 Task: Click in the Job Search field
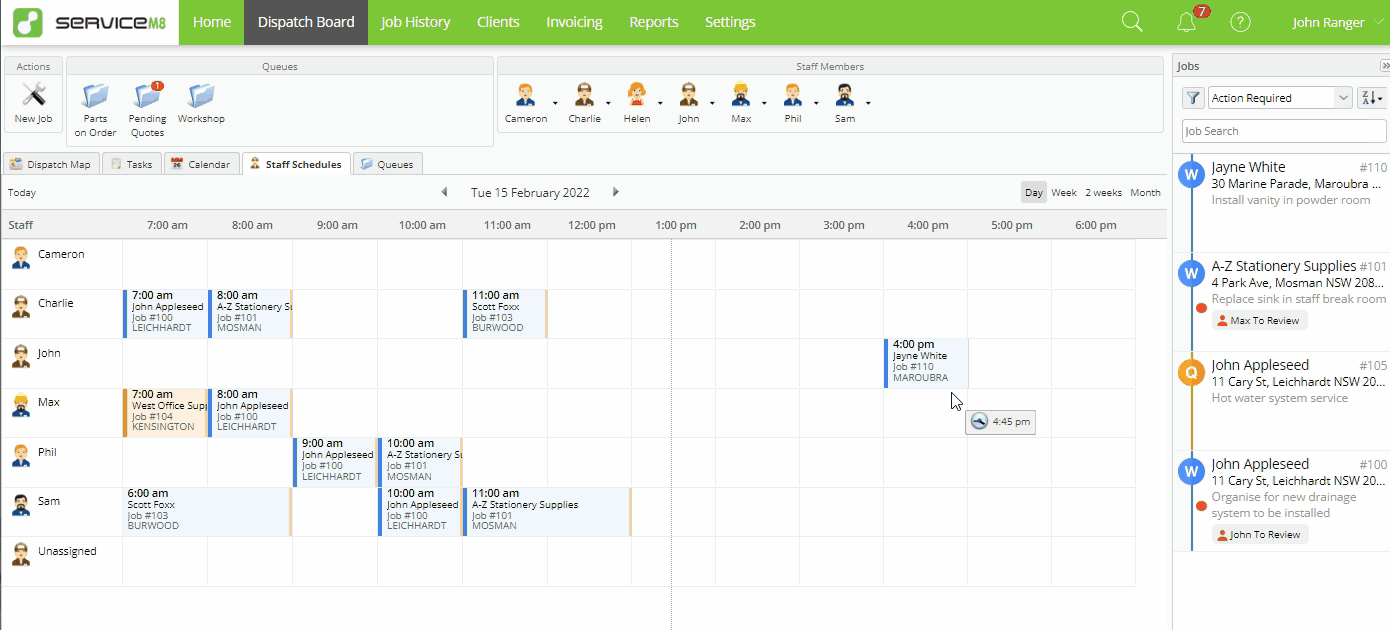[1284, 131]
